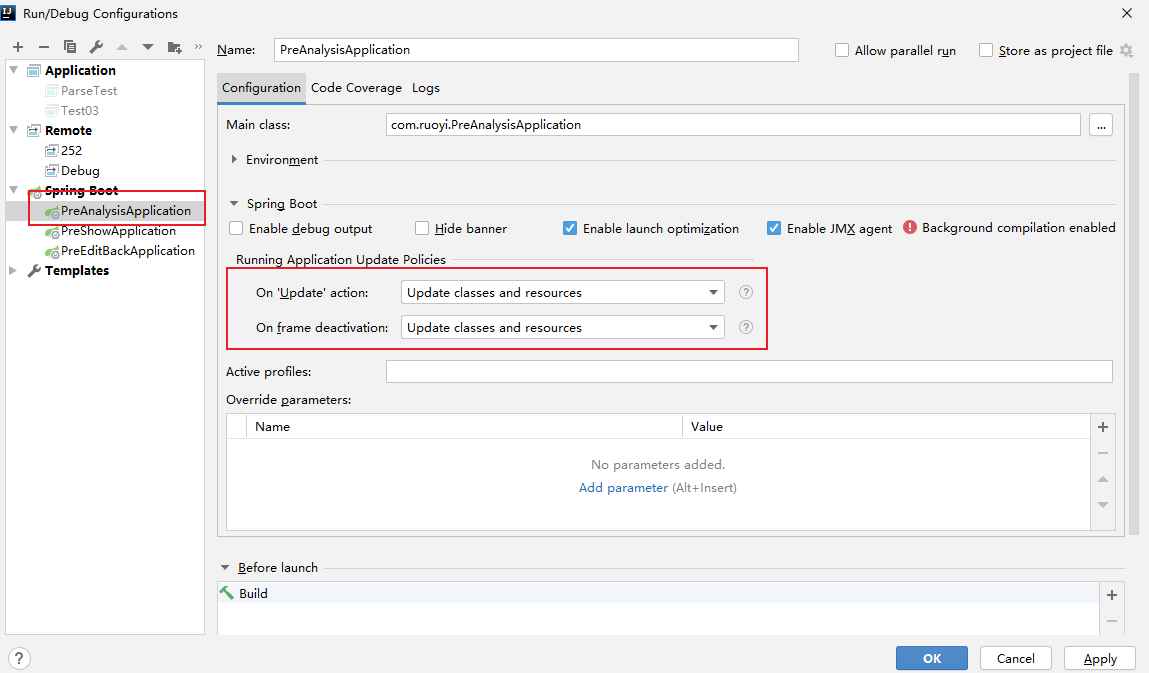
Task: Expand the Environment section
Action: click(235, 160)
